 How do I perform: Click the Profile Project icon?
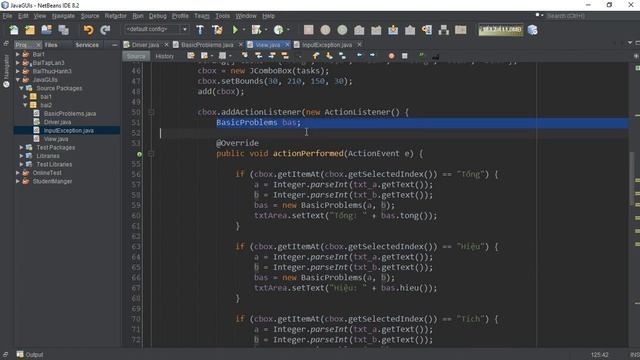point(278,30)
